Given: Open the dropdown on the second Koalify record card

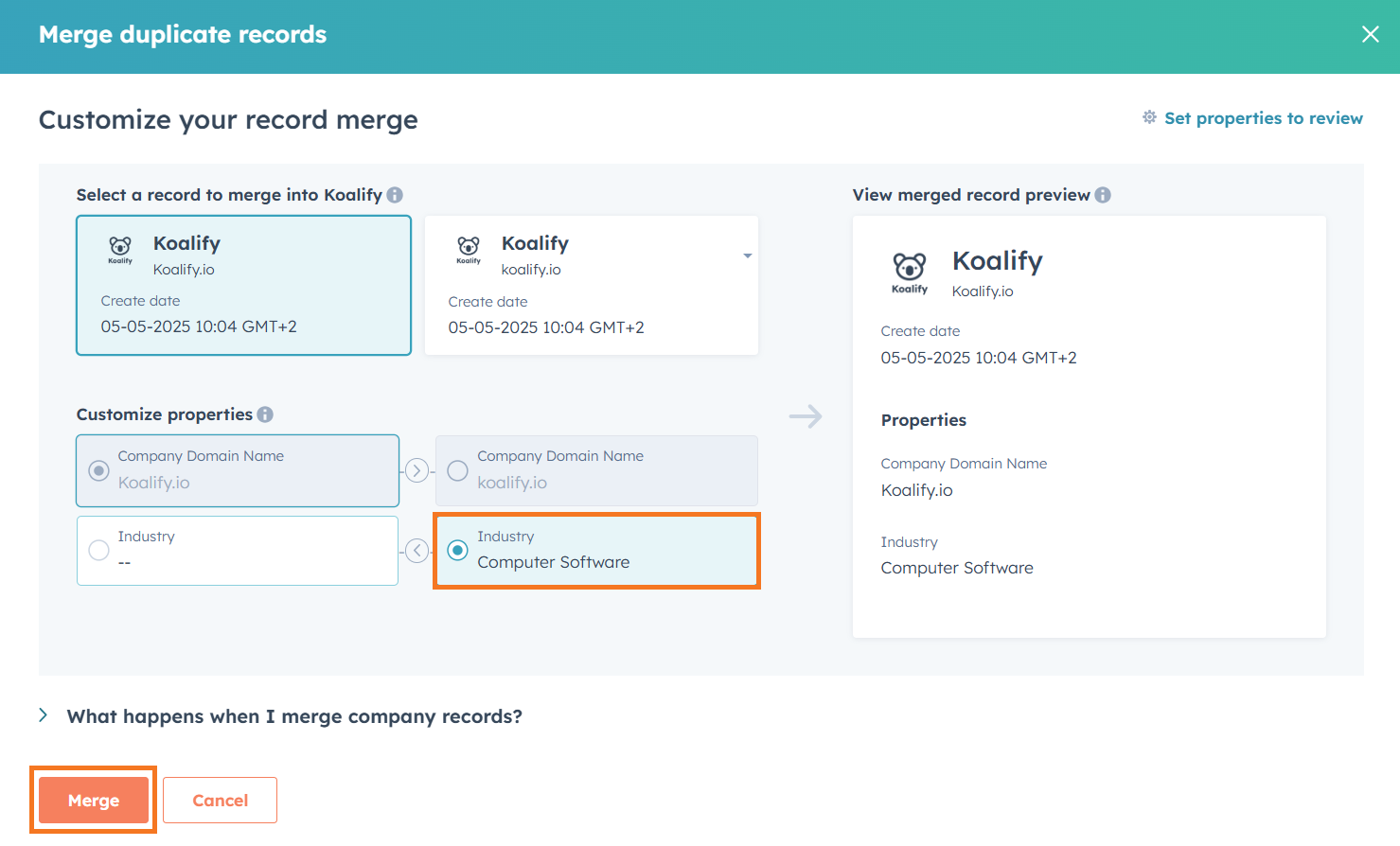Looking at the screenshot, I should coord(747,255).
